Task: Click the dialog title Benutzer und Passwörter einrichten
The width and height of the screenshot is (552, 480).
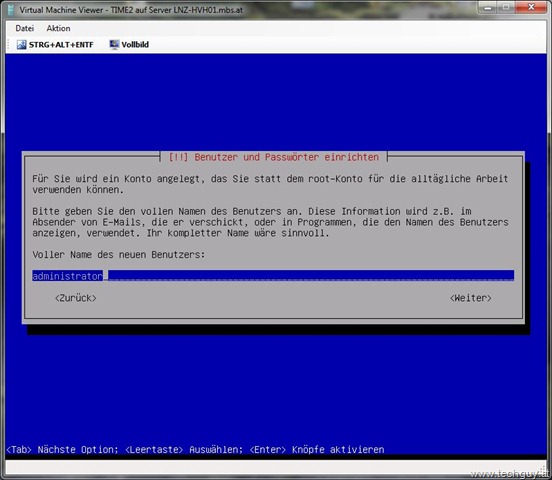Action: point(274,157)
